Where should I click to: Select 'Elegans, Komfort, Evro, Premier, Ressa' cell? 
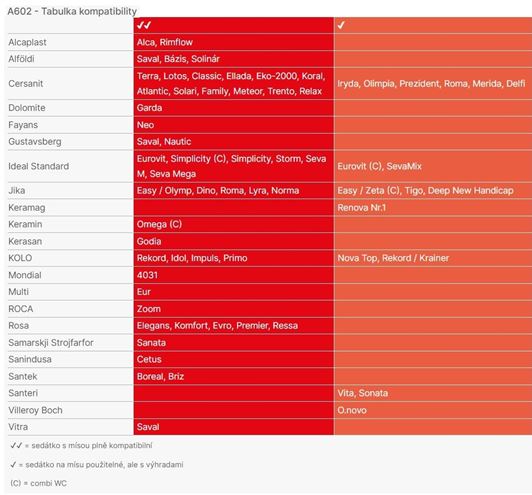233,326
